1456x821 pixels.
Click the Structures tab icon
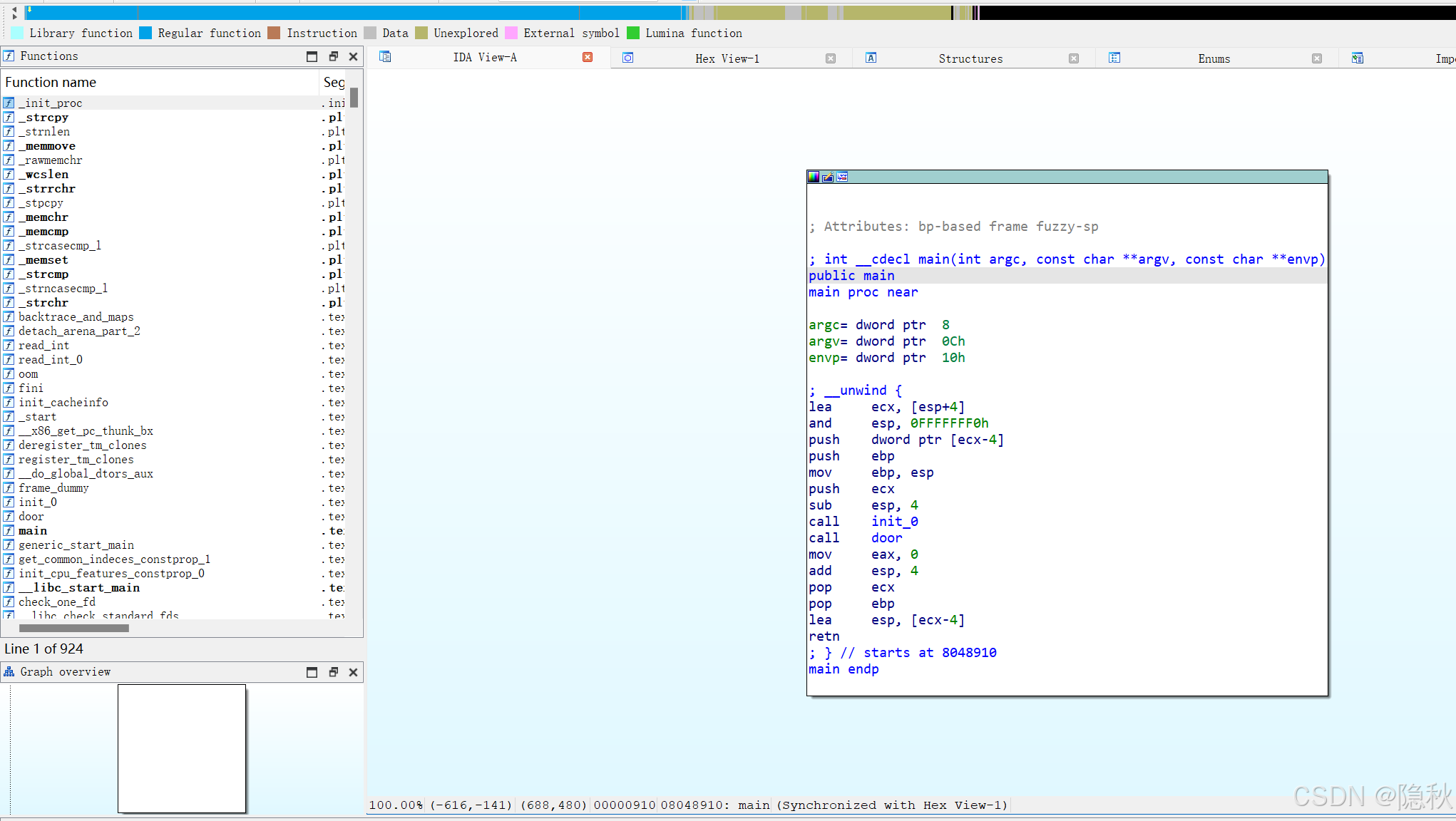click(x=871, y=58)
